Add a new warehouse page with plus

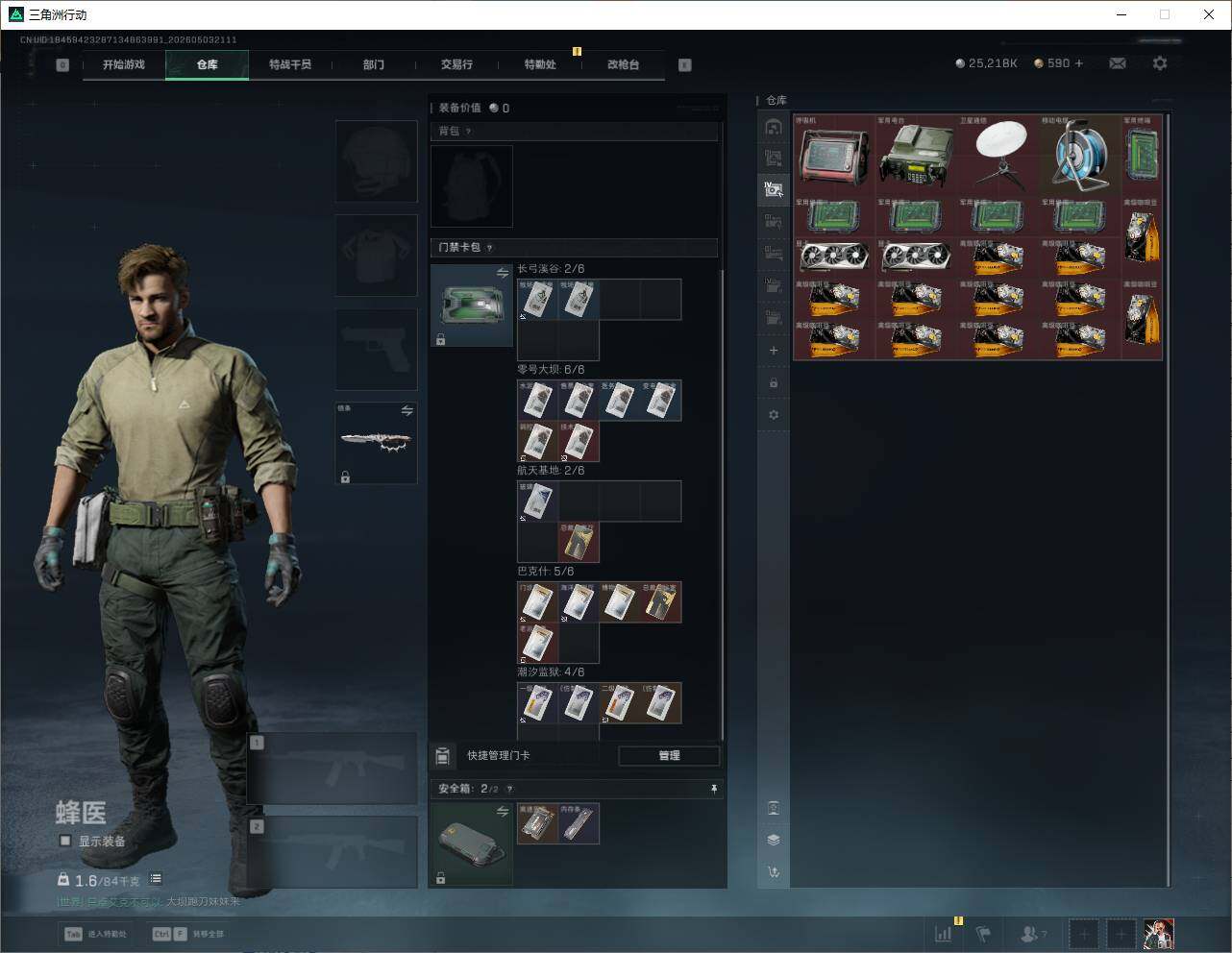tap(774, 351)
